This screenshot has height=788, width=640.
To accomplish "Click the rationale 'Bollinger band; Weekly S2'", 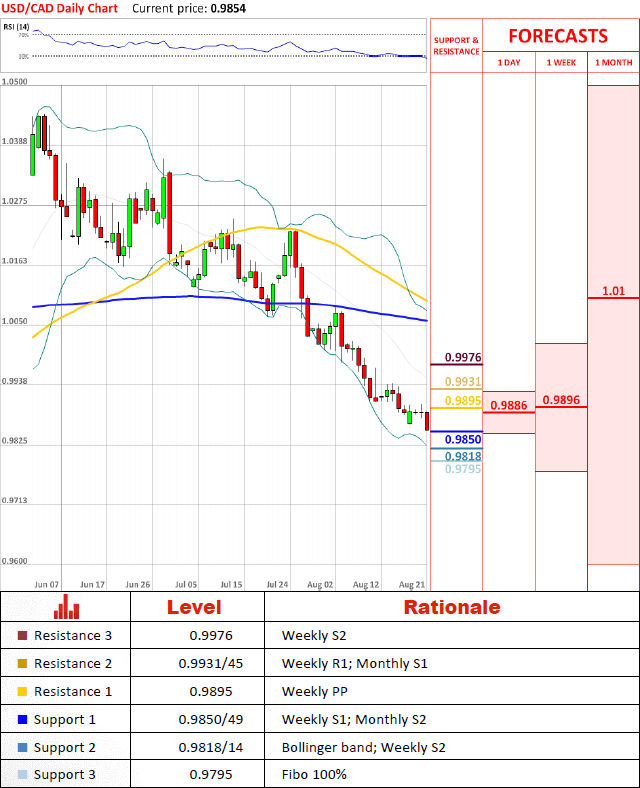I will [364, 748].
